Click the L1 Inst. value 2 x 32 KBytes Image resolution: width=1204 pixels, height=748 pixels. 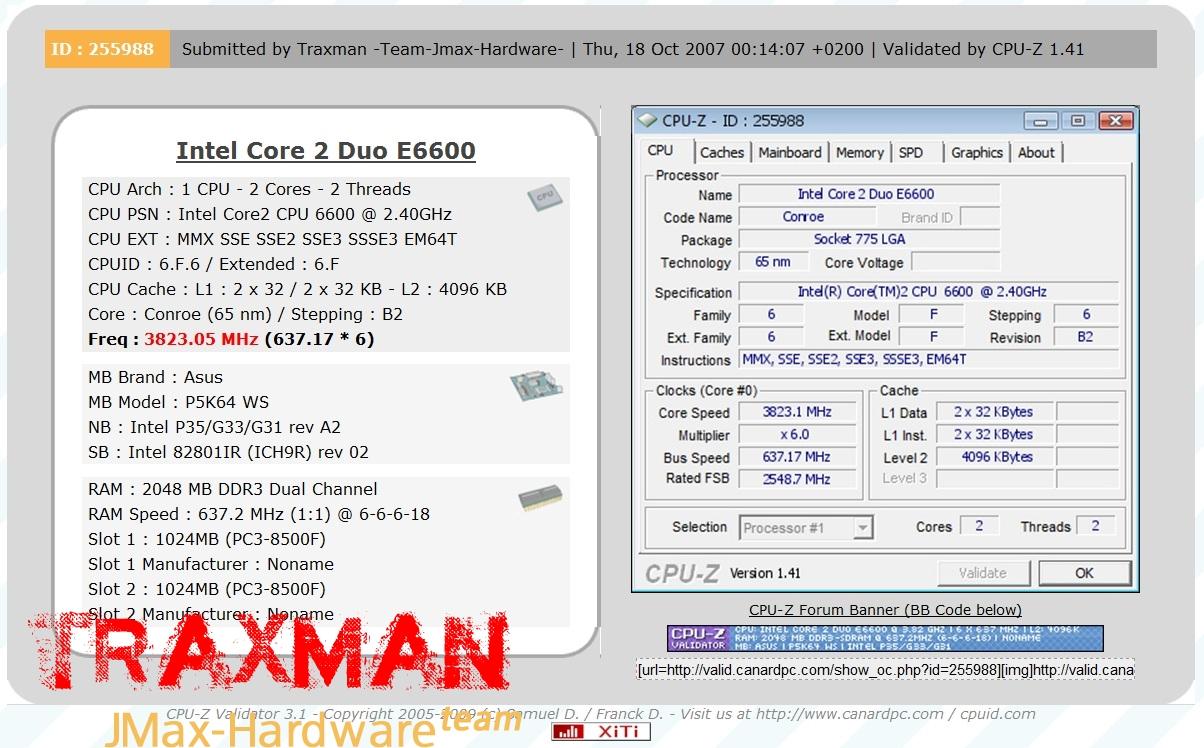click(x=993, y=435)
